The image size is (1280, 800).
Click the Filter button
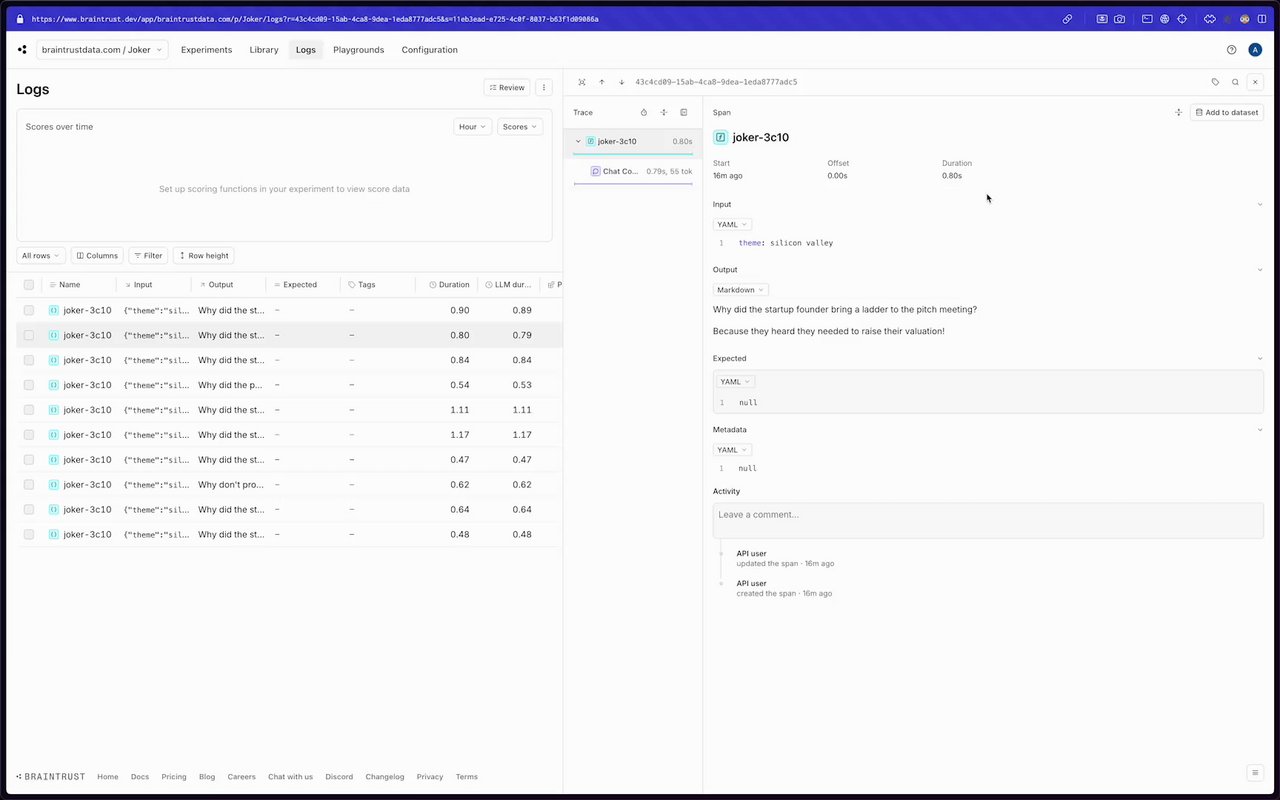pos(148,256)
